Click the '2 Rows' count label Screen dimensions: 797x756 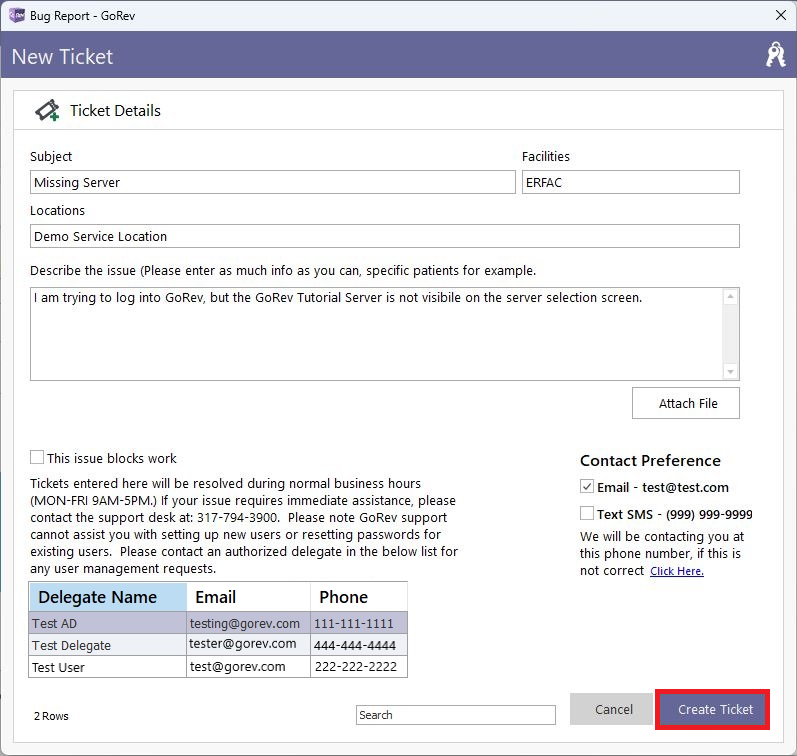tap(51, 716)
